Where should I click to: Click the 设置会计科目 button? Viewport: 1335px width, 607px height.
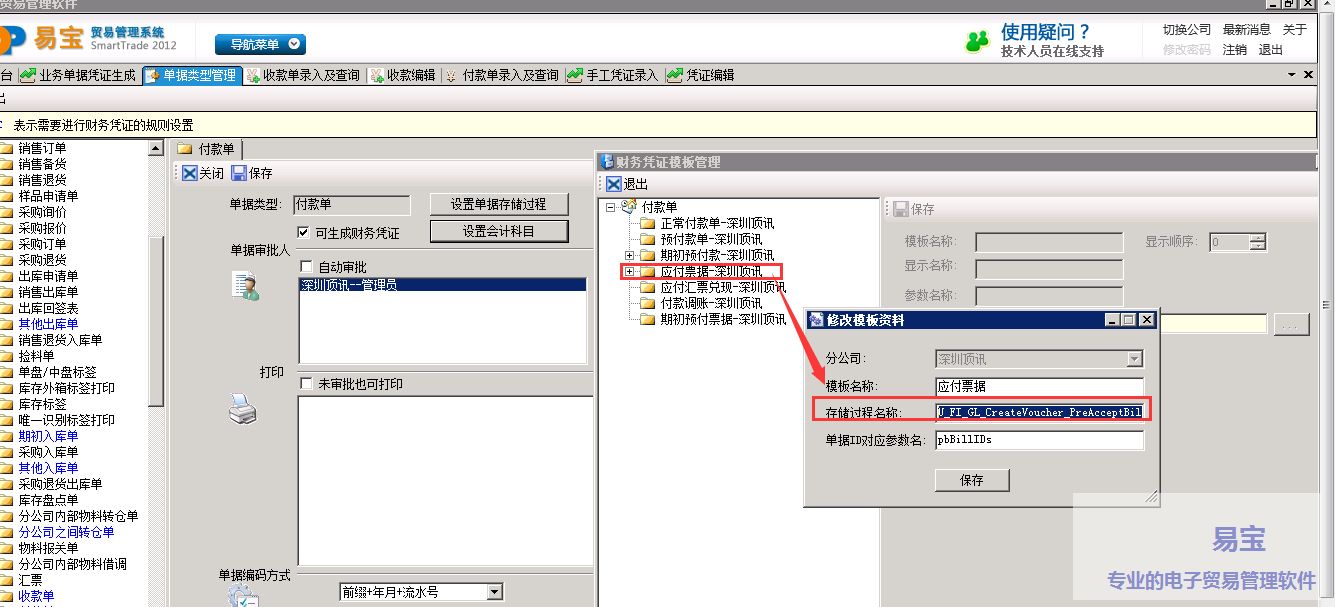coord(499,231)
